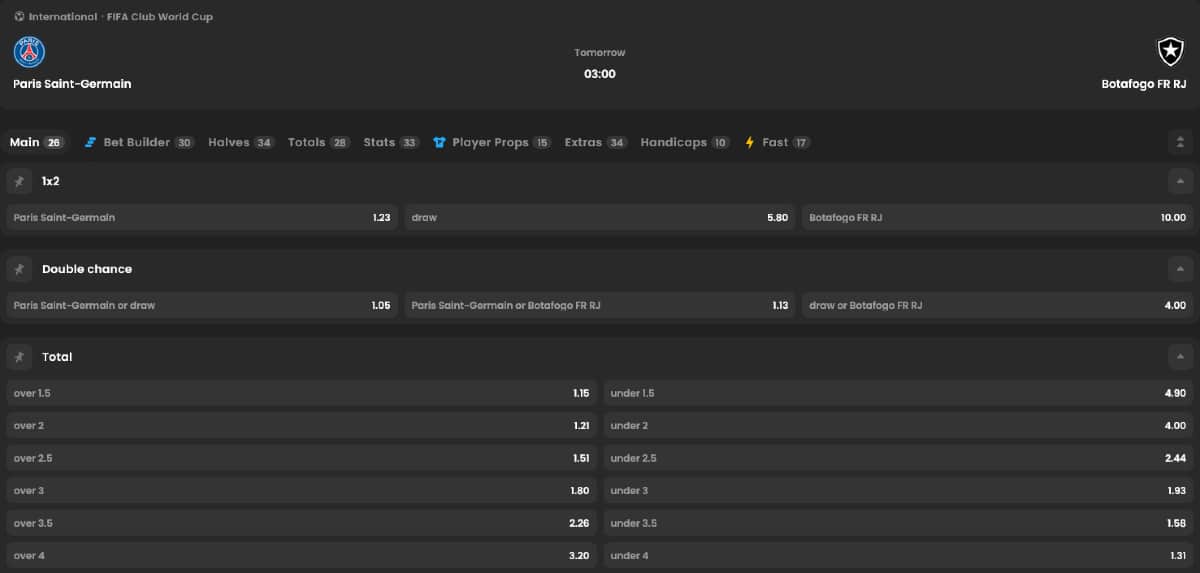Screen dimensions: 1200x573
Task: Select under 3.5 goals at 1.58
Action: click(x=898, y=522)
